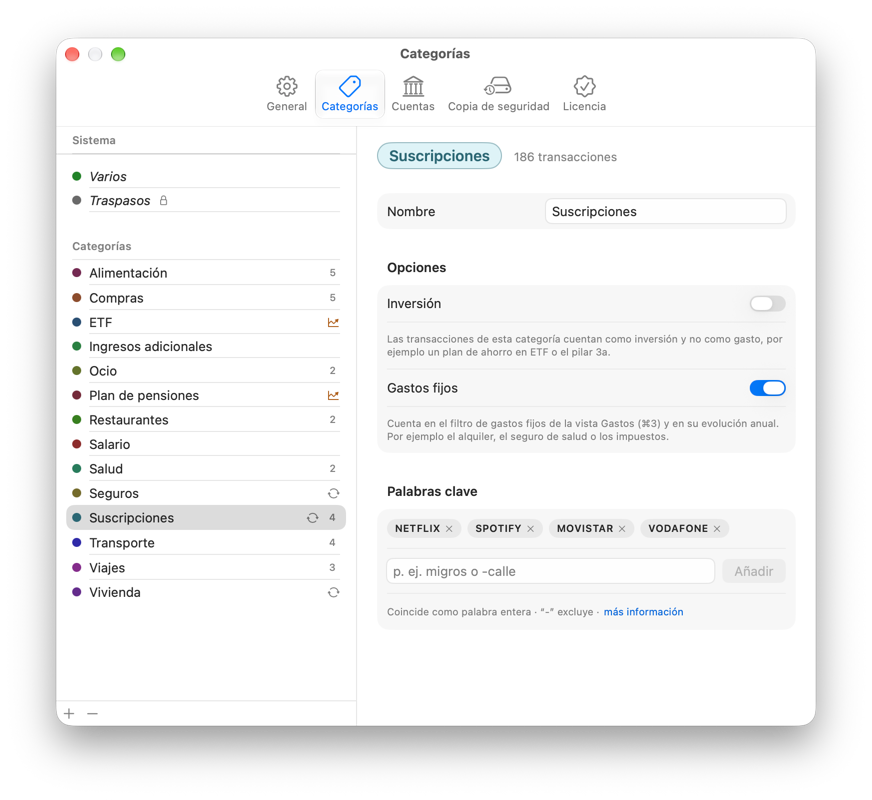Delete selected category with minus button

click(93, 713)
